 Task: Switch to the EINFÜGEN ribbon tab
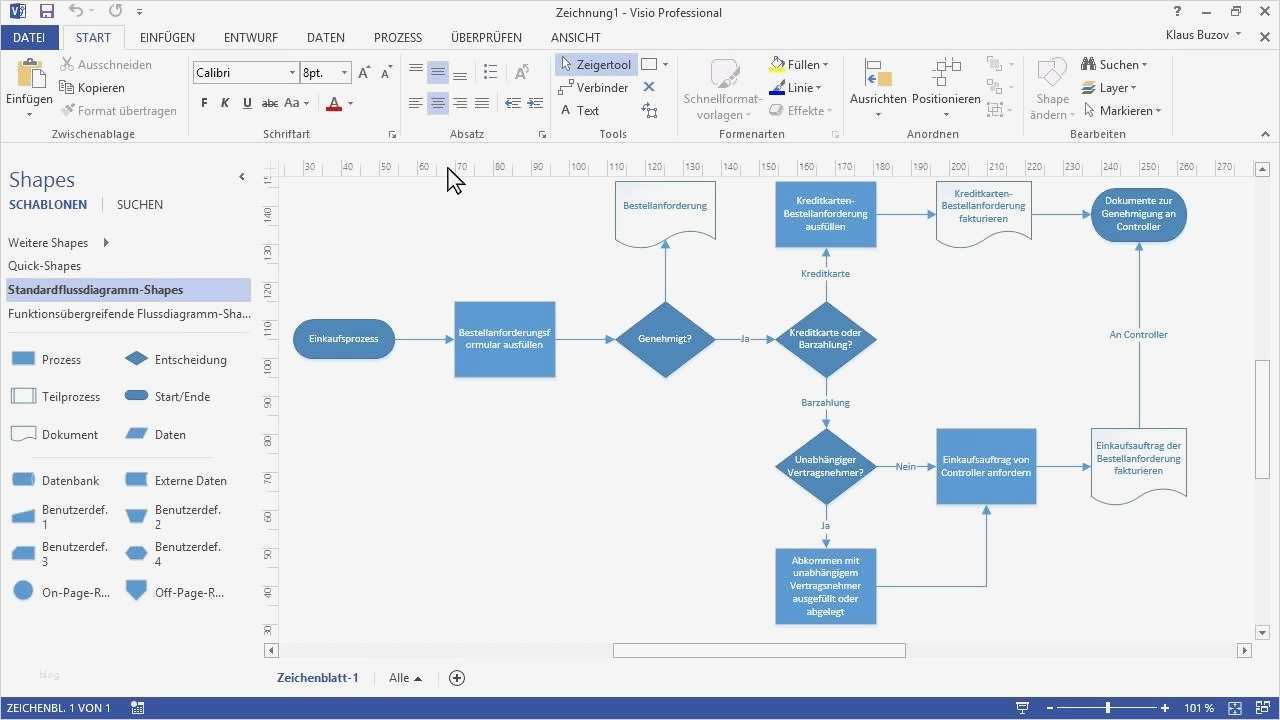[x=166, y=37]
